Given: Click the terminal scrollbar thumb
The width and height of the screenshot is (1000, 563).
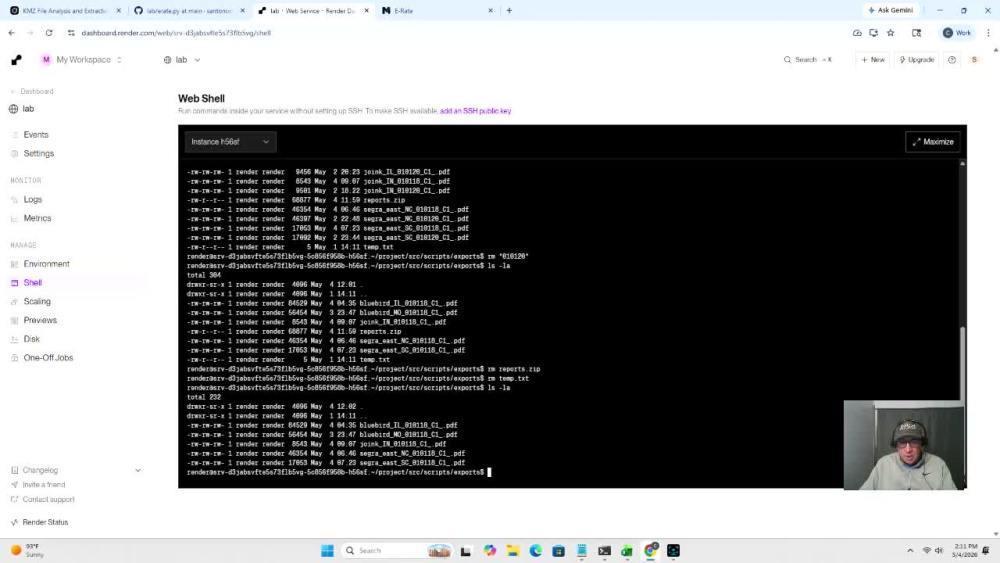Looking at the screenshot, I should tap(962, 365).
